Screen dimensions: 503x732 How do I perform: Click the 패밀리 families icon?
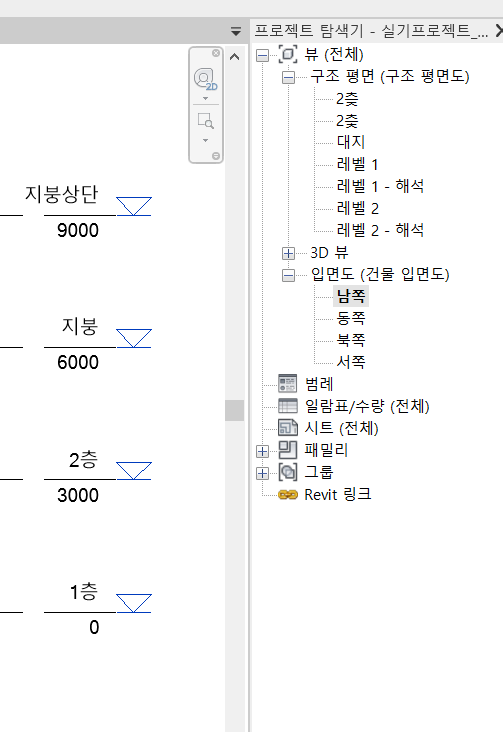tap(288, 450)
